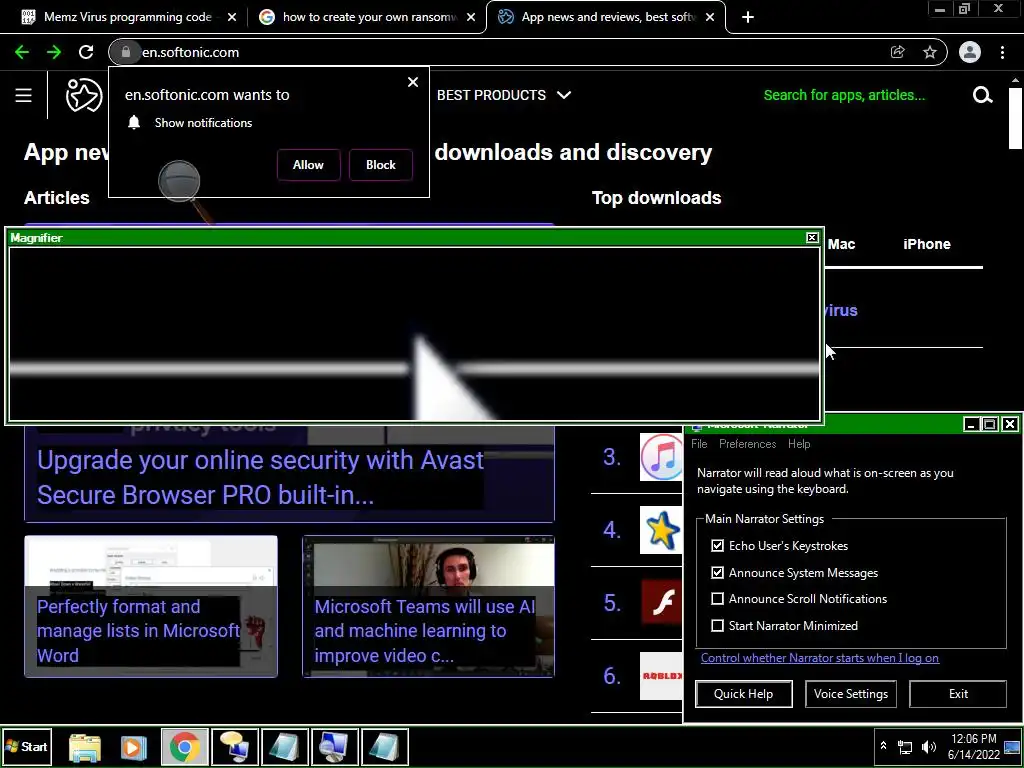Click the lock icon in address bar
This screenshot has width=1024, height=768.
126,52
